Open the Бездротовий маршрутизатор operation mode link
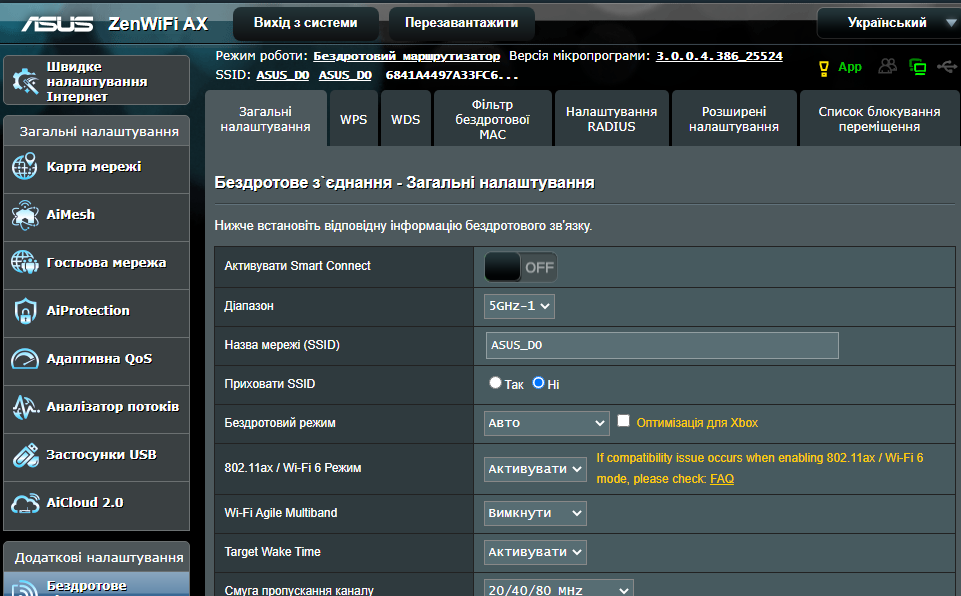The width and height of the screenshot is (961, 596). tap(406, 56)
